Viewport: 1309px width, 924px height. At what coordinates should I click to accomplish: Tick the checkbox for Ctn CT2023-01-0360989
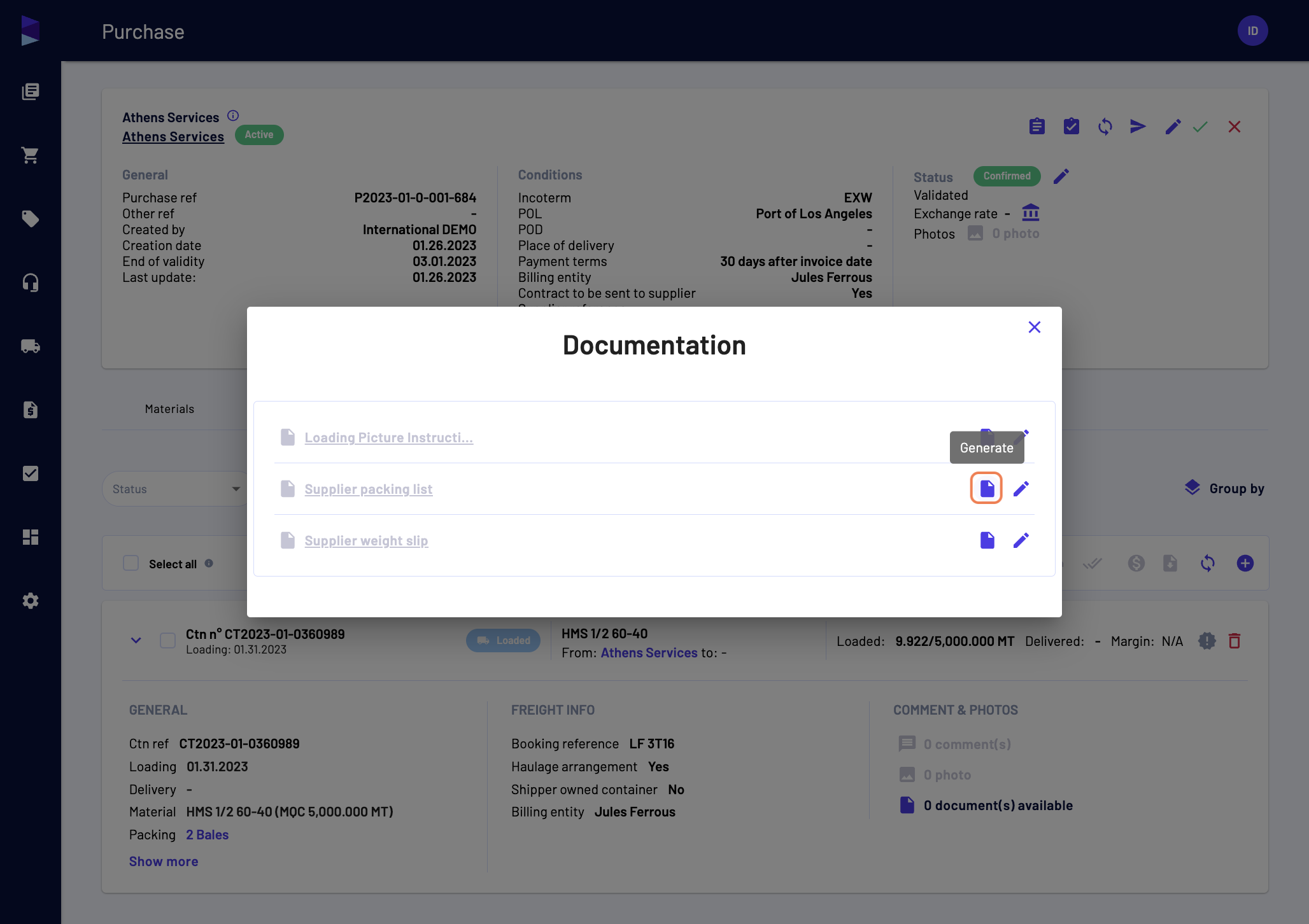tap(167, 640)
